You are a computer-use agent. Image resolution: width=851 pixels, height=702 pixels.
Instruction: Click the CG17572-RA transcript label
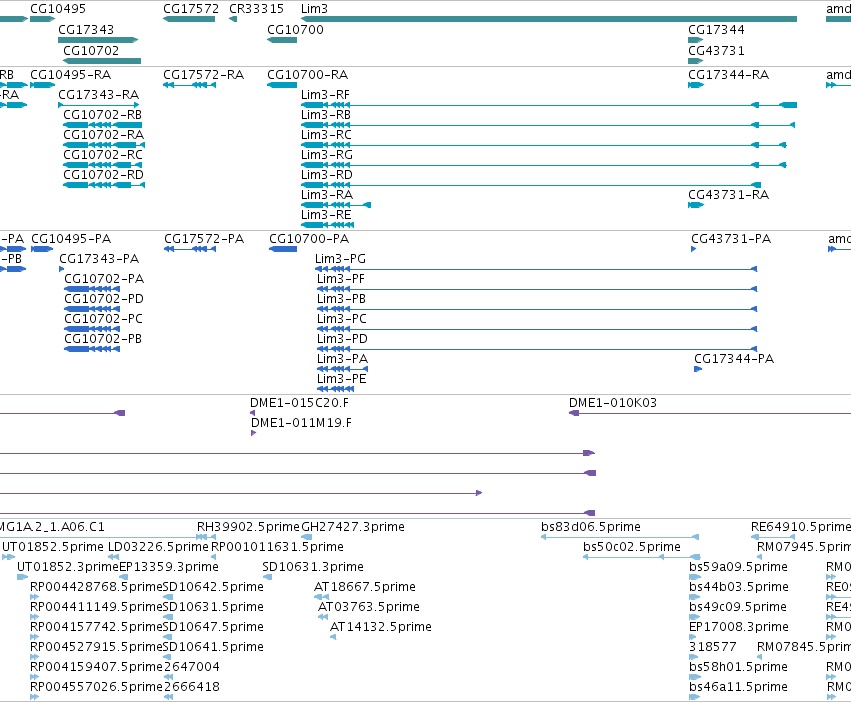click(204, 75)
